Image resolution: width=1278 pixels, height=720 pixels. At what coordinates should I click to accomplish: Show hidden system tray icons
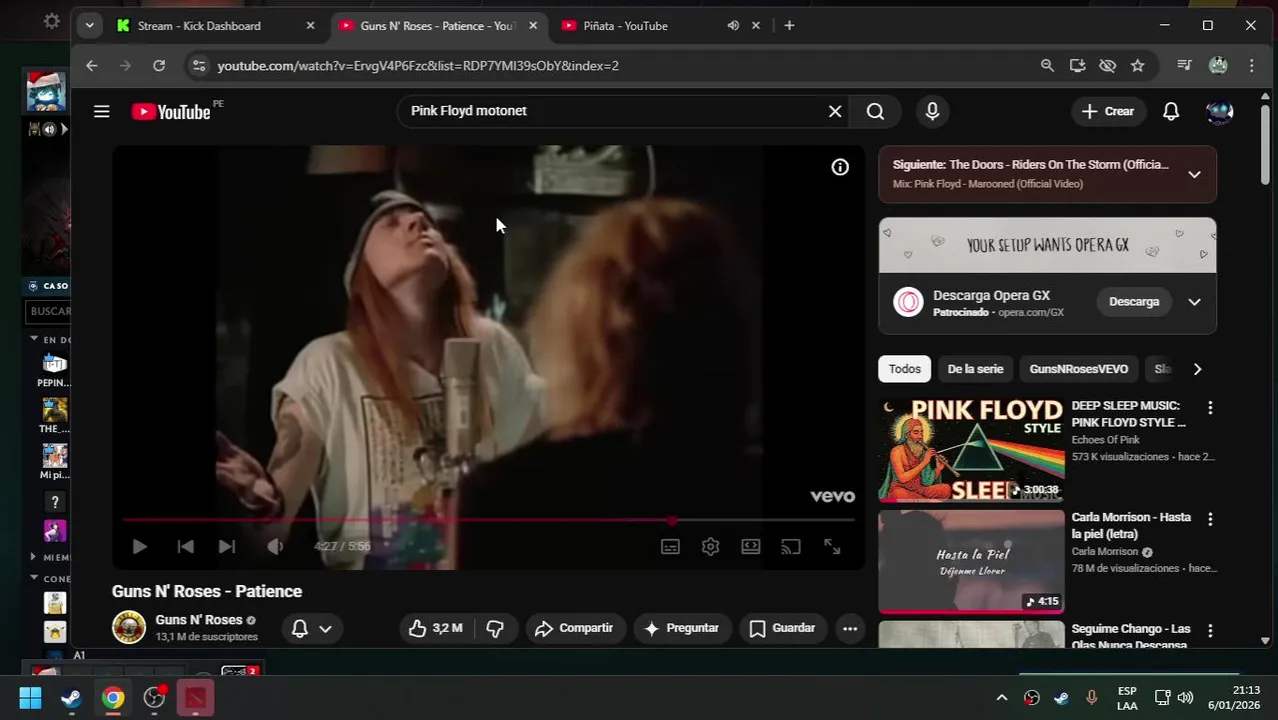tap(1001, 697)
